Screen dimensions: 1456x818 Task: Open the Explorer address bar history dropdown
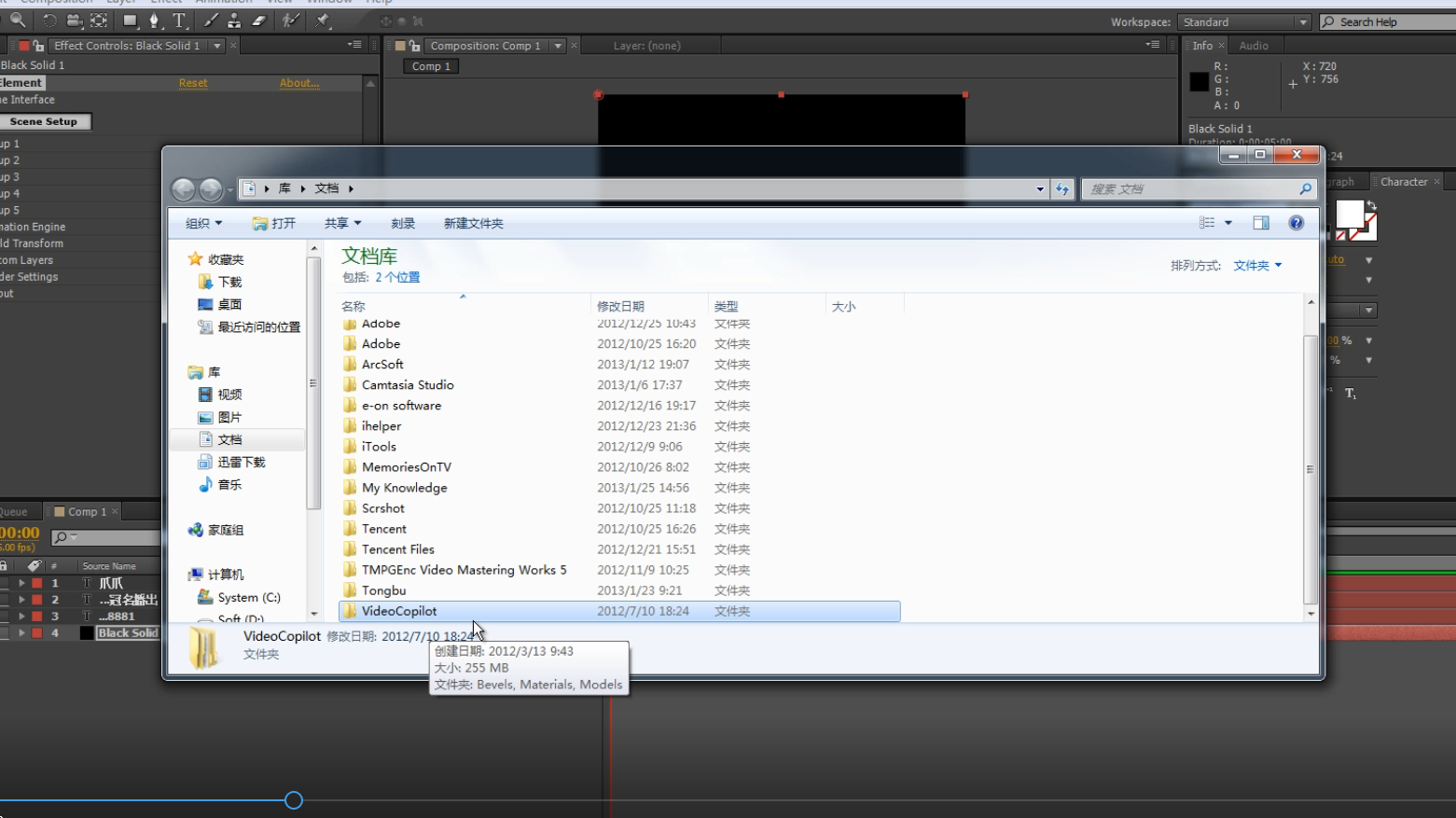click(1040, 188)
